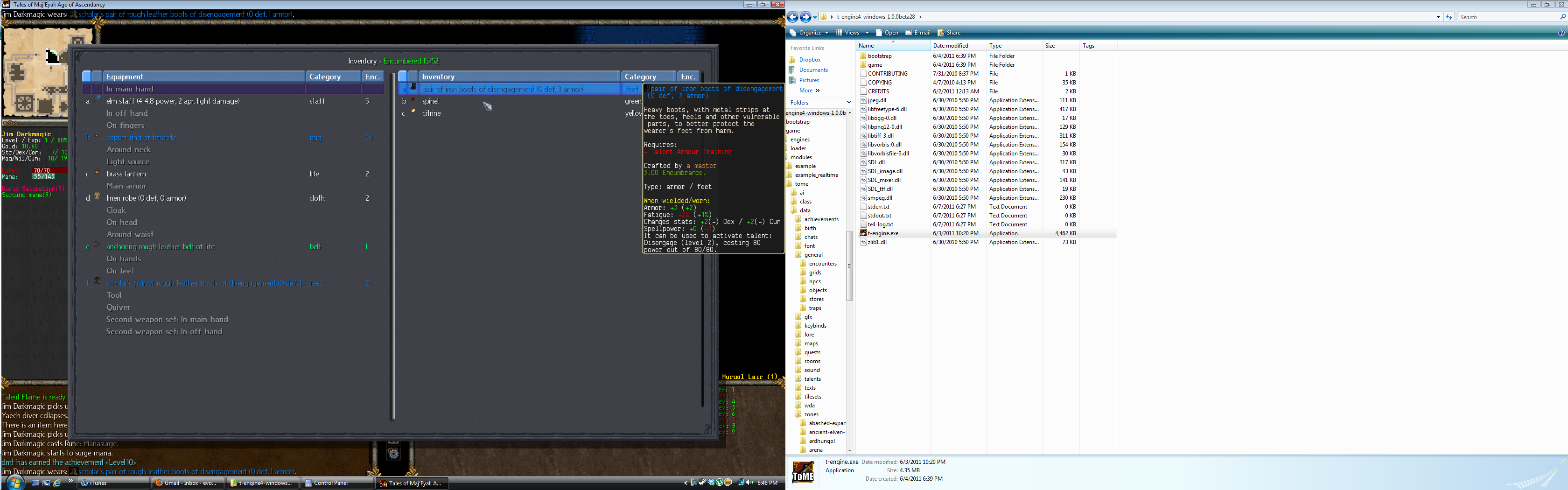Click the Dropbox icon in system tray
Viewport: 1568px width, 490px height.
(711, 483)
